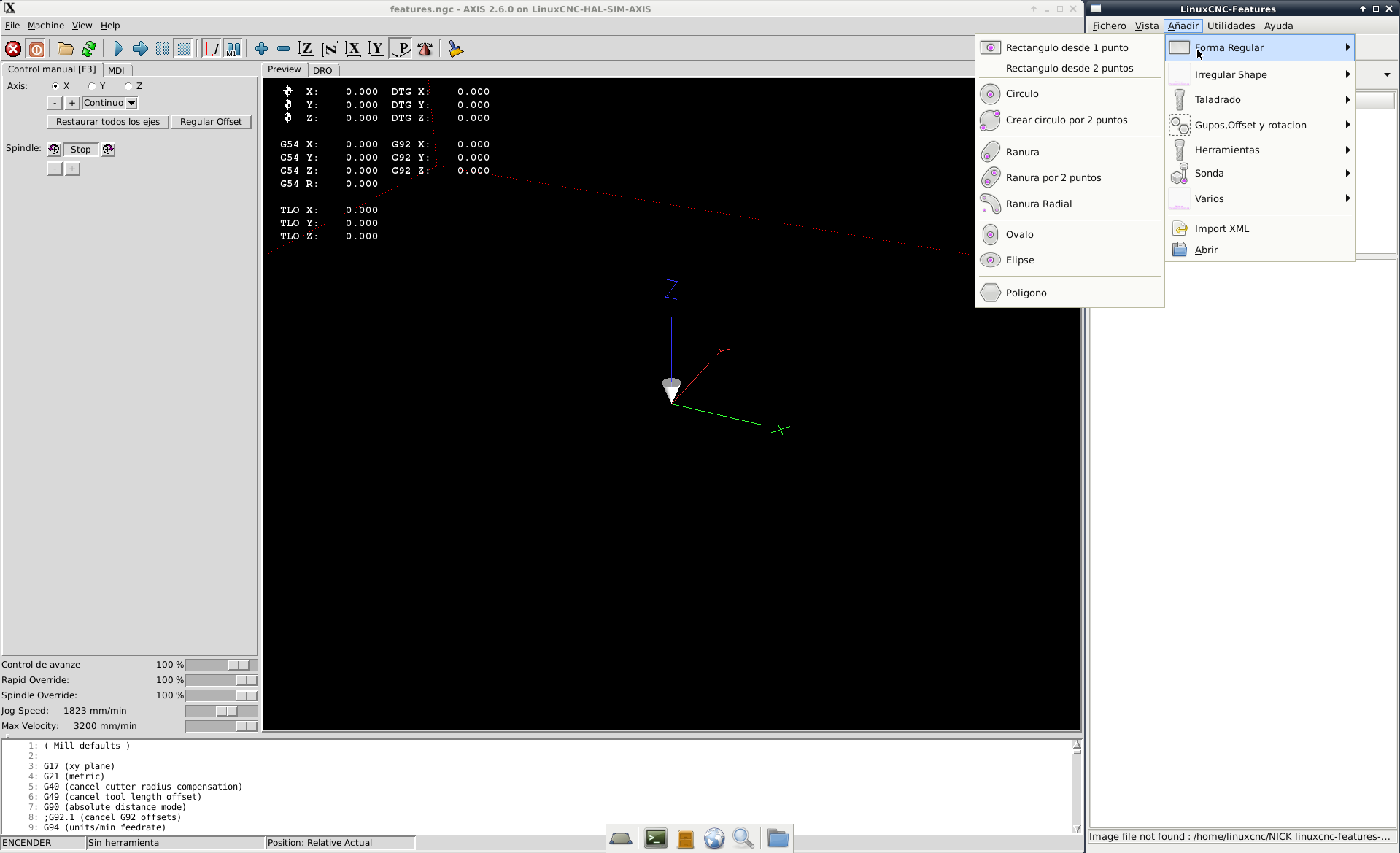Stop program execution square icon

tap(184, 49)
